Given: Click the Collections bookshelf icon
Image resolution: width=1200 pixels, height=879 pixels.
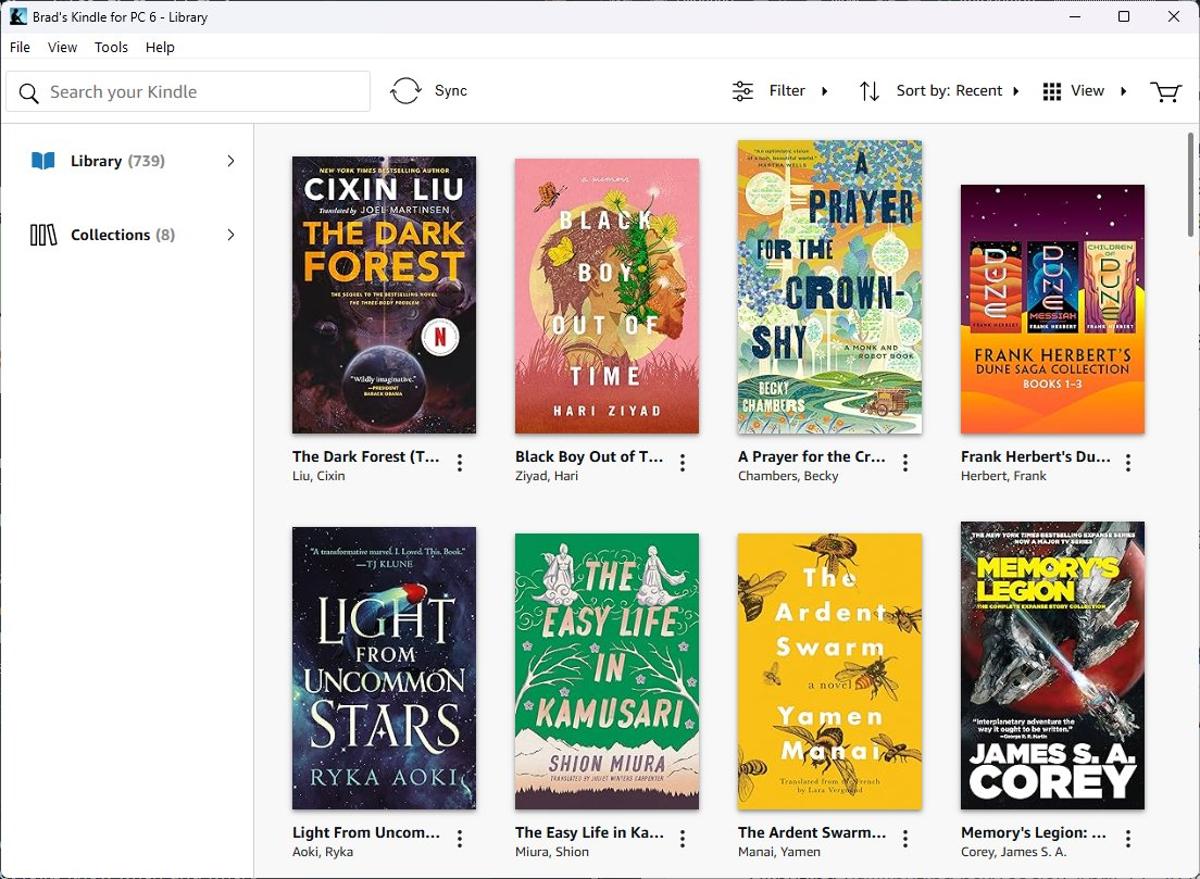Looking at the screenshot, I should click(43, 235).
